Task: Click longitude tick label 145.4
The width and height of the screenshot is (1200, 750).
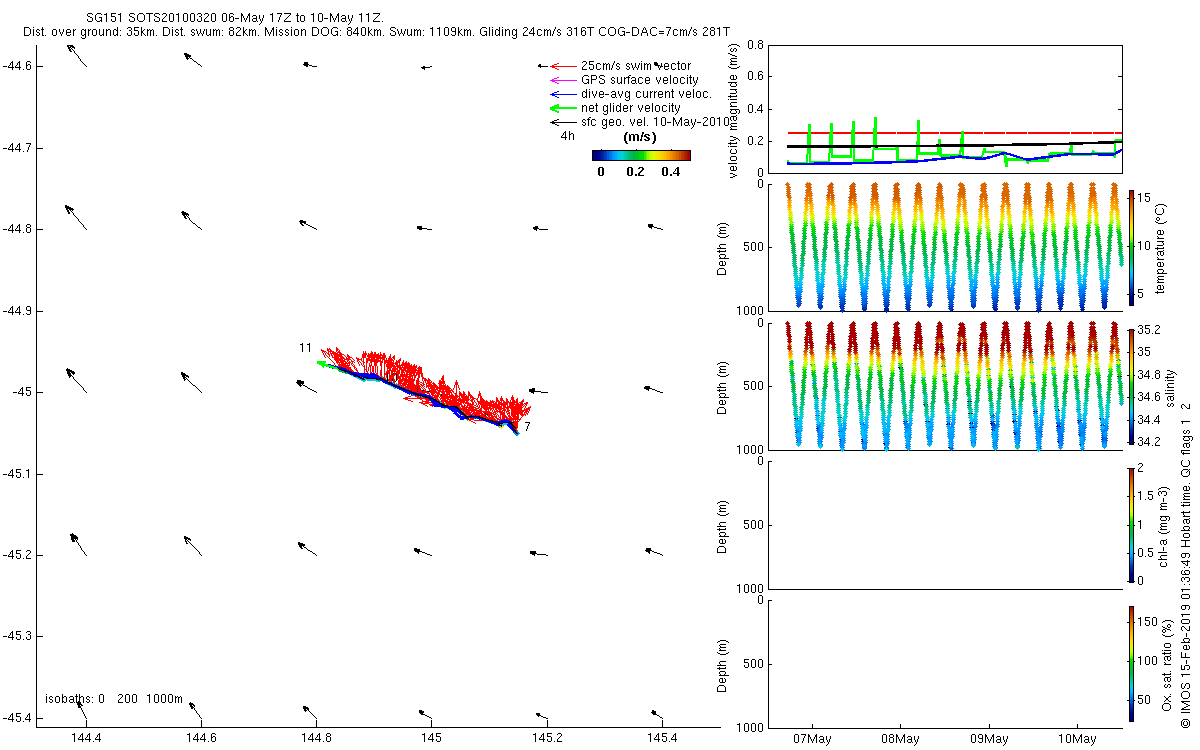Action: [661, 738]
